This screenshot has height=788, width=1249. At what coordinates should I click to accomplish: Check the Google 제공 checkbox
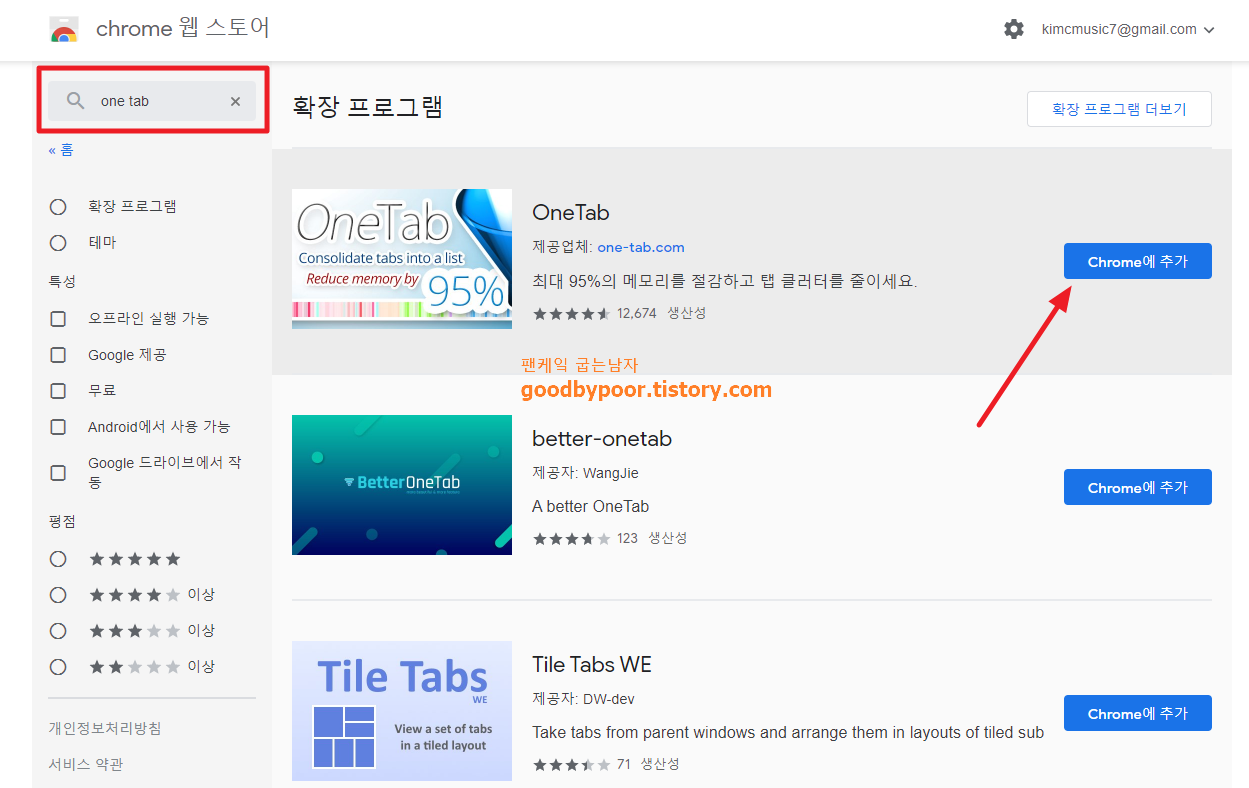[58, 355]
